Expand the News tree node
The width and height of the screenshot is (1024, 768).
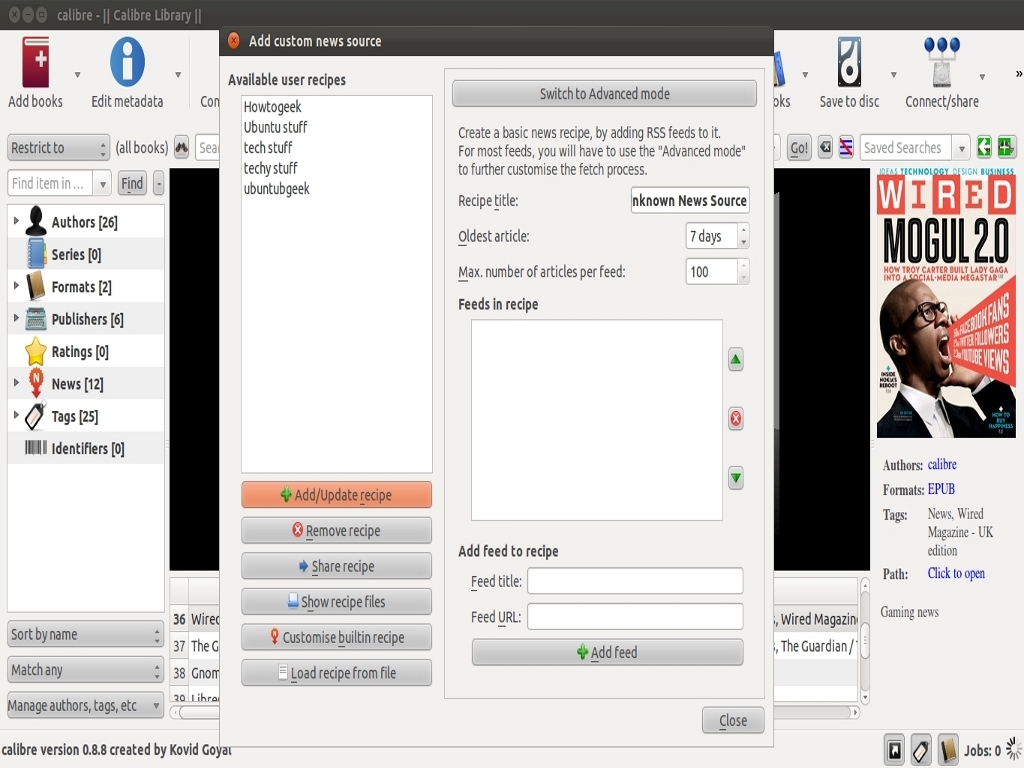[16, 383]
